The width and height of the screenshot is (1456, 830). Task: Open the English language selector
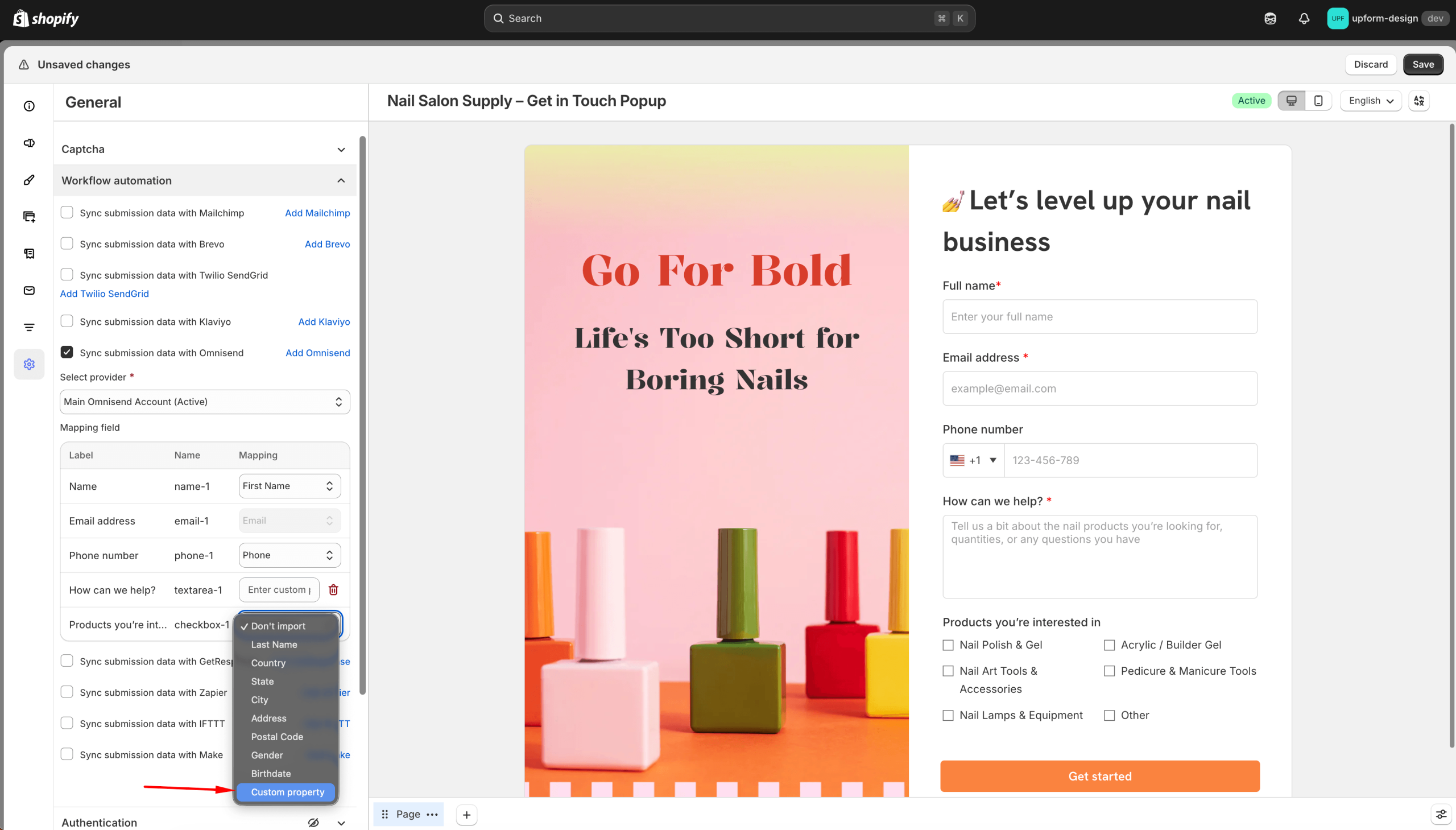click(1371, 101)
